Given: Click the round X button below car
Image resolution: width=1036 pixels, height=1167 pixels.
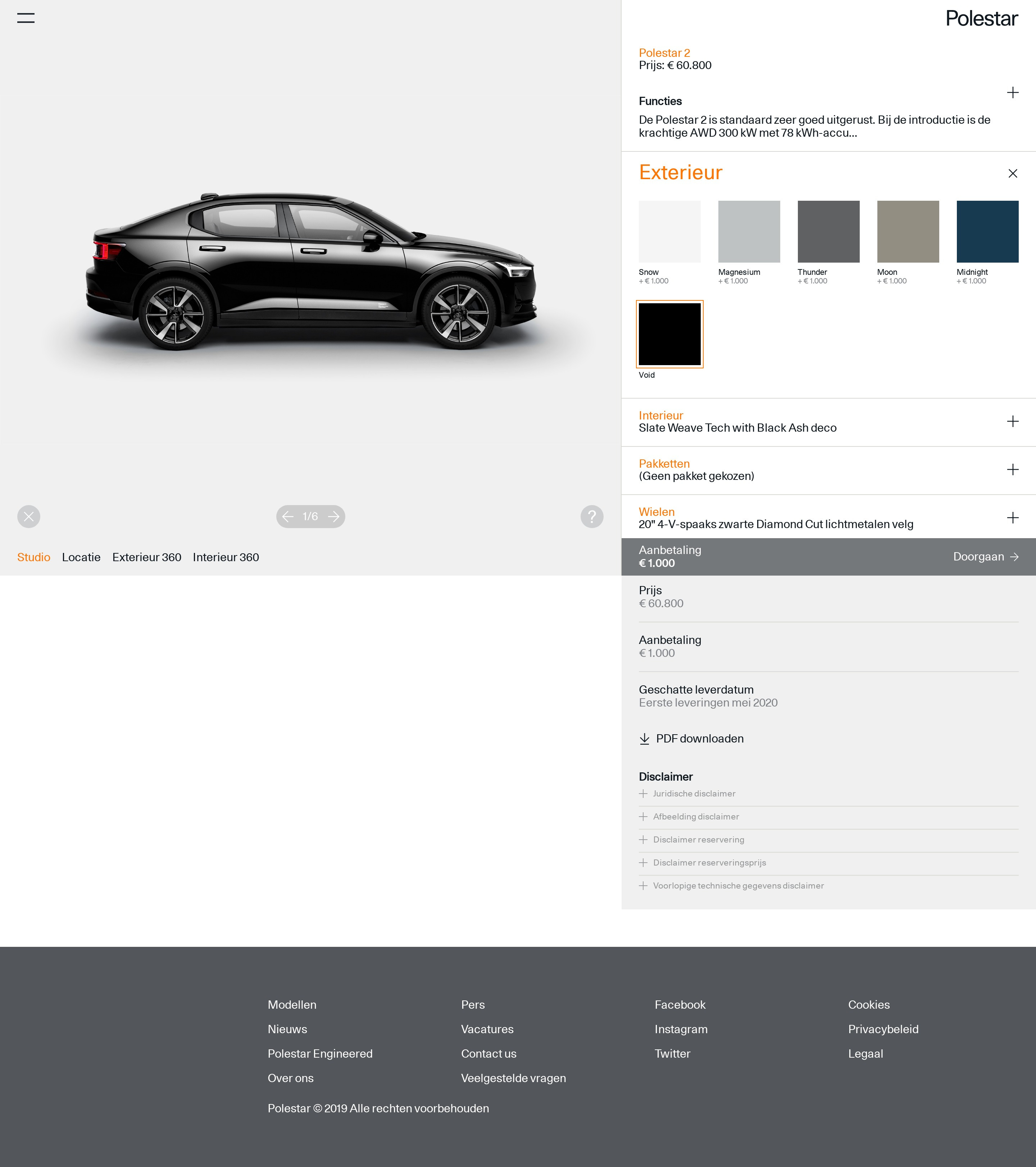Looking at the screenshot, I should click(x=28, y=516).
